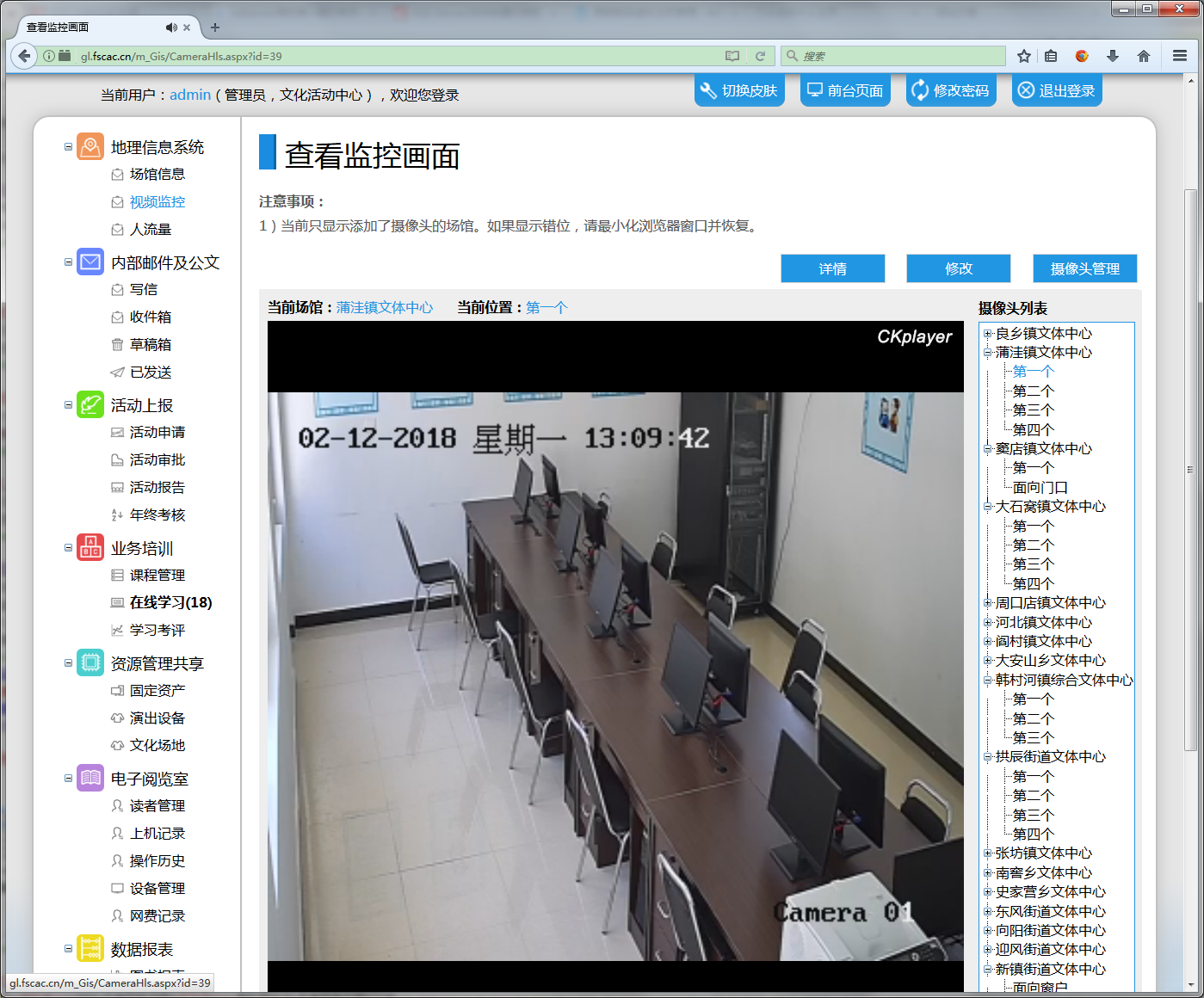Open 年终考核 in the sidebar
The height and width of the screenshot is (998, 1204).
coord(157,515)
